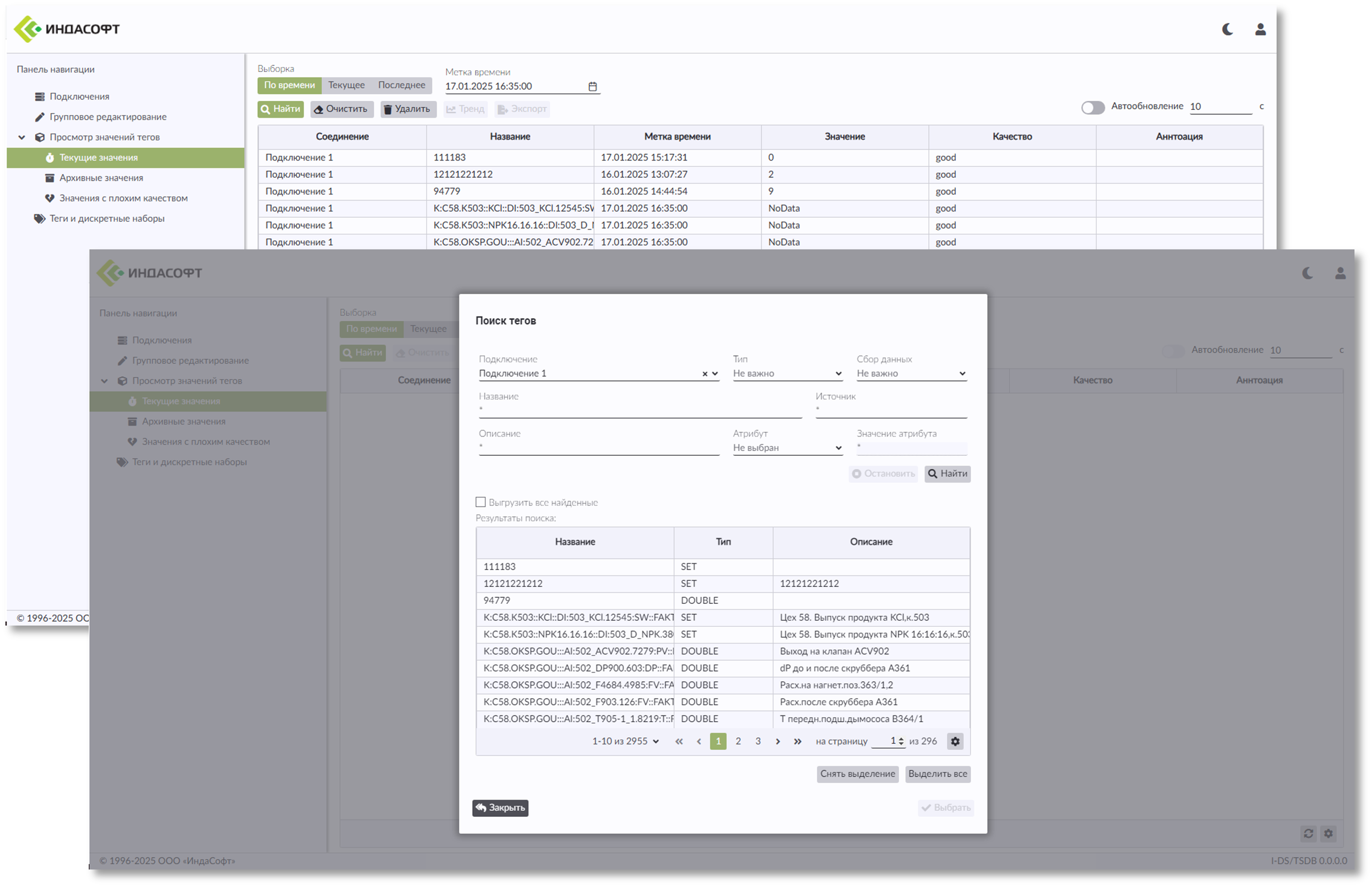Click the Закрыть button in dialog
Screen dimensions: 1372x887
[x=500, y=808]
